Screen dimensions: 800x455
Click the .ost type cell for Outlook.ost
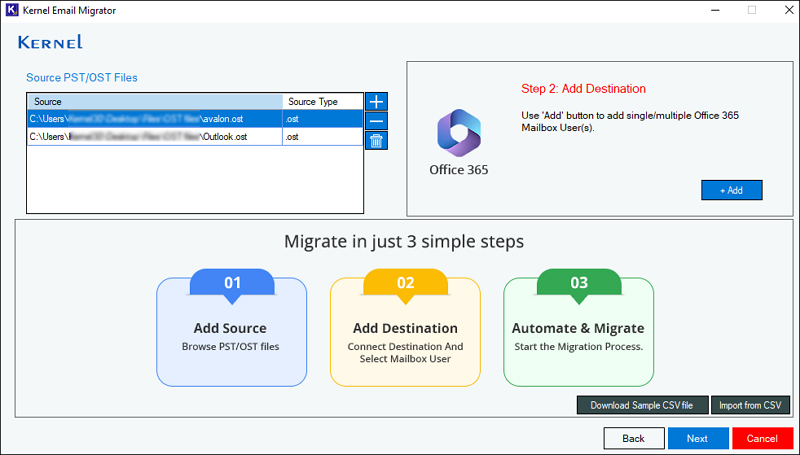click(323, 137)
